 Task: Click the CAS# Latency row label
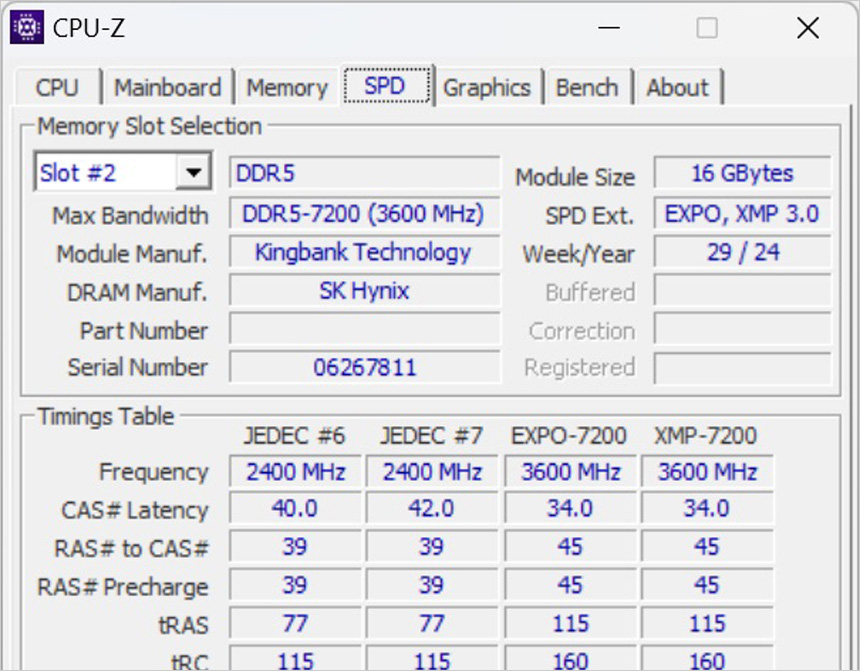(x=135, y=510)
